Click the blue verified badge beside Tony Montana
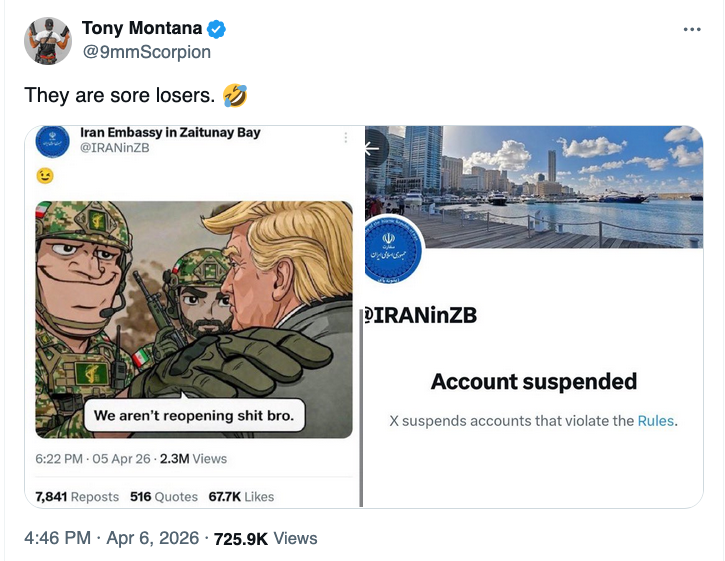The width and height of the screenshot is (725, 561). (215, 28)
